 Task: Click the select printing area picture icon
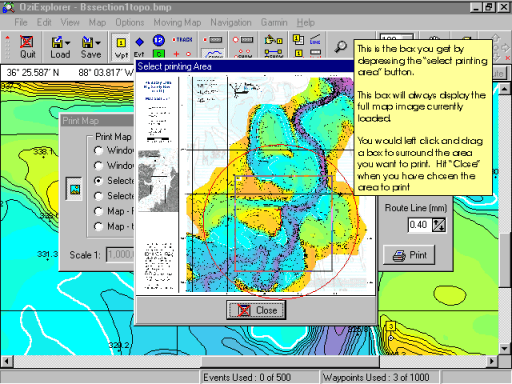(74, 189)
